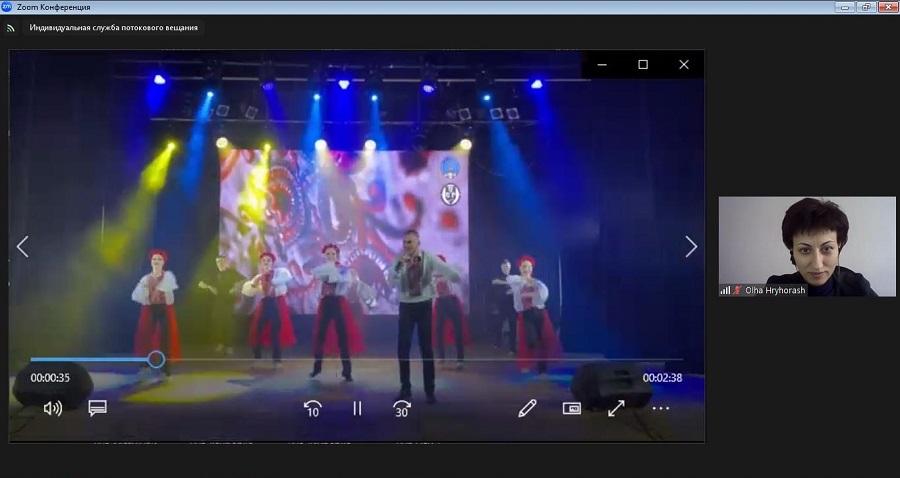This screenshot has height=478, width=900.
Task: Skip back 10 seconds
Action: 312,408
